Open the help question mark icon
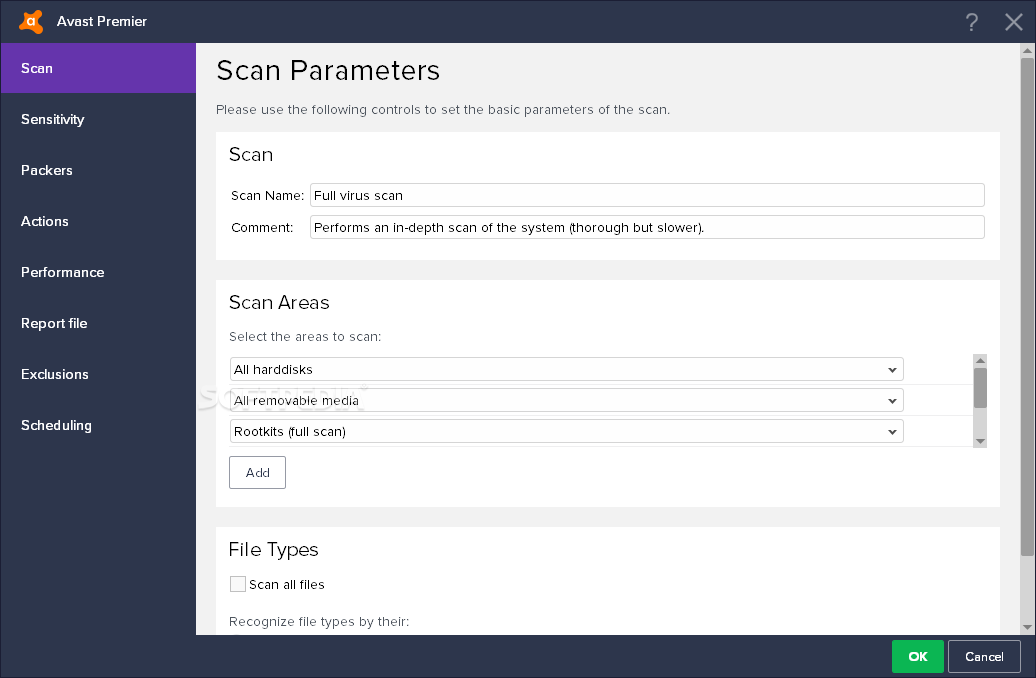This screenshot has height=678, width=1036. [971, 22]
